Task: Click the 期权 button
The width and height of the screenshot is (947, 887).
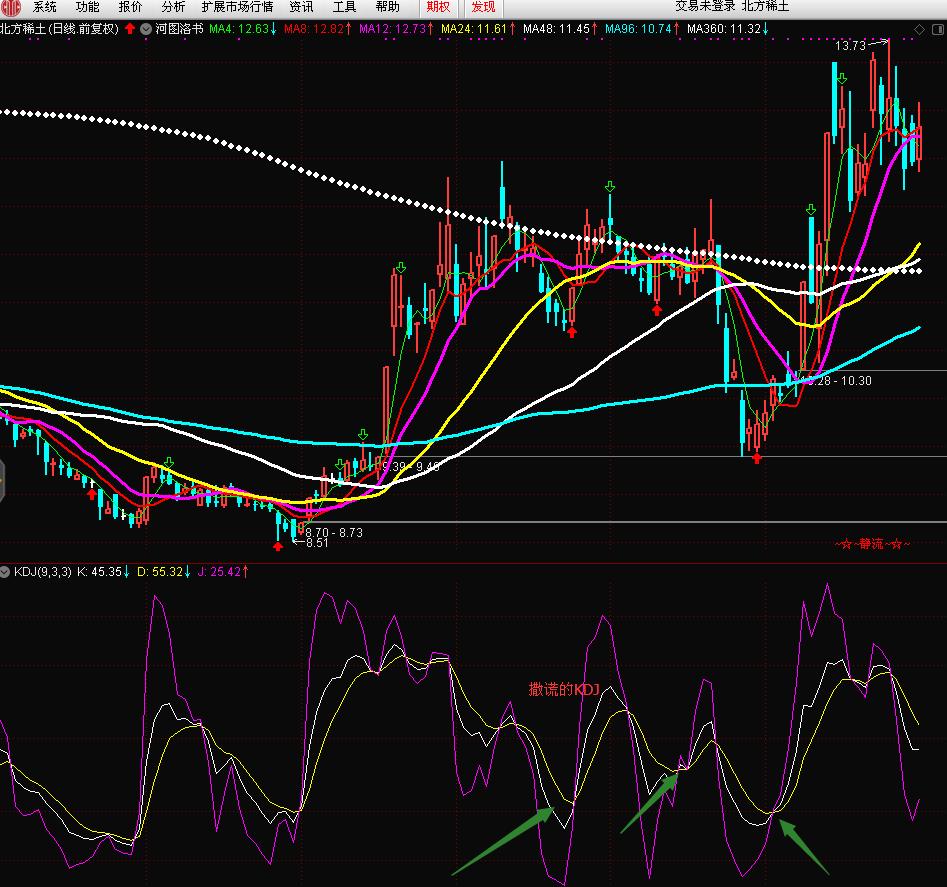Action: (438, 7)
